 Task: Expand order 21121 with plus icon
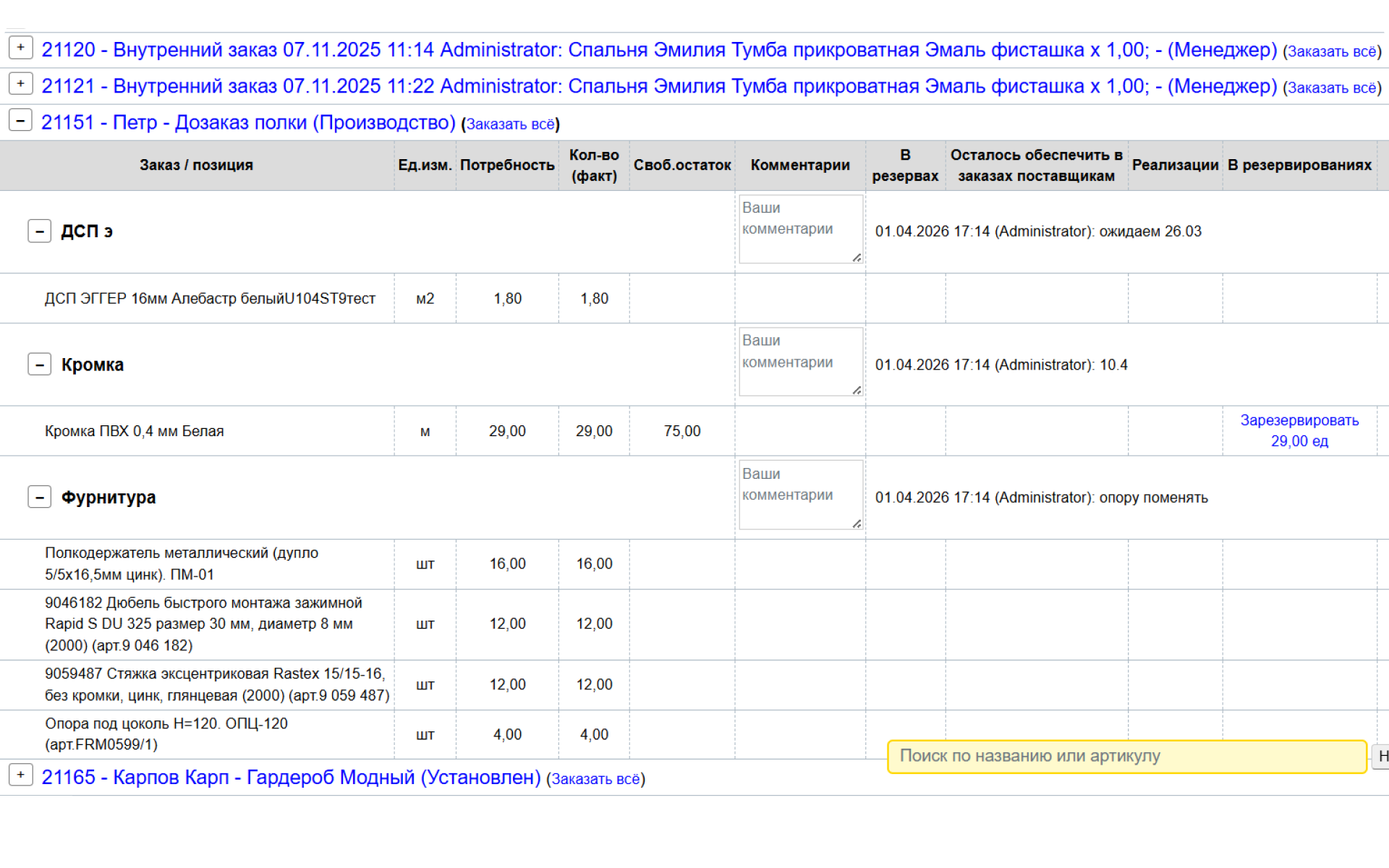pyautogui.click(x=21, y=84)
